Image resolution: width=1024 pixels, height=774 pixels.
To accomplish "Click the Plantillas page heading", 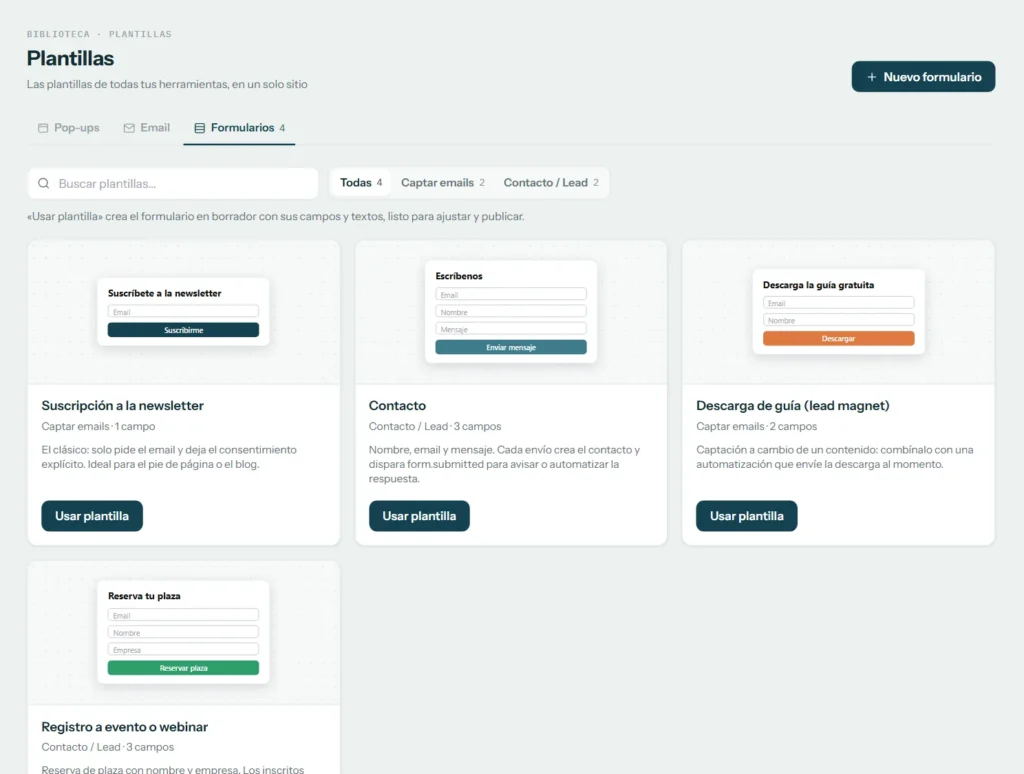I will point(71,59).
